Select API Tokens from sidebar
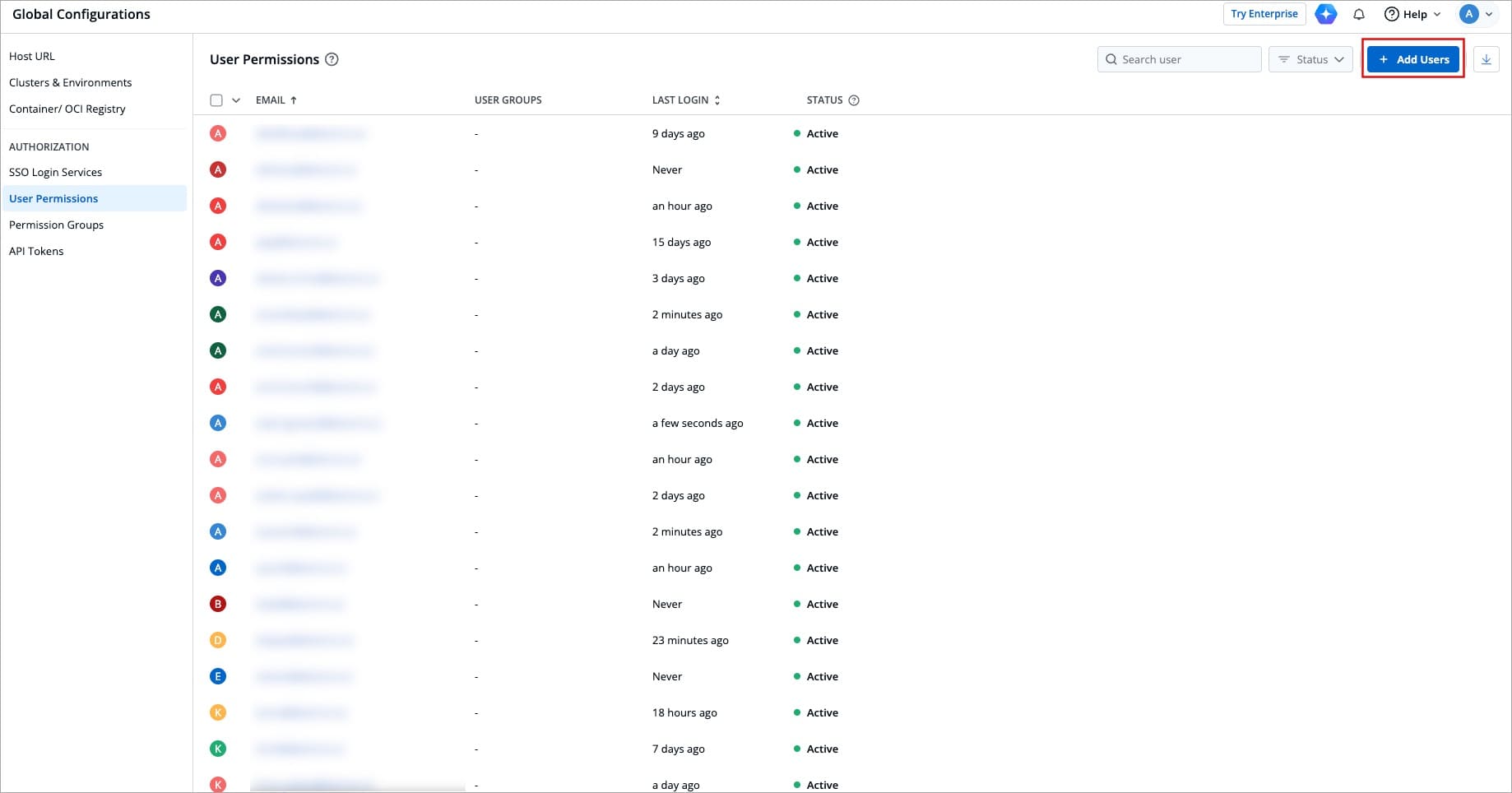Image resolution: width=1512 pixels, height=793 pixels. (36, 251)
